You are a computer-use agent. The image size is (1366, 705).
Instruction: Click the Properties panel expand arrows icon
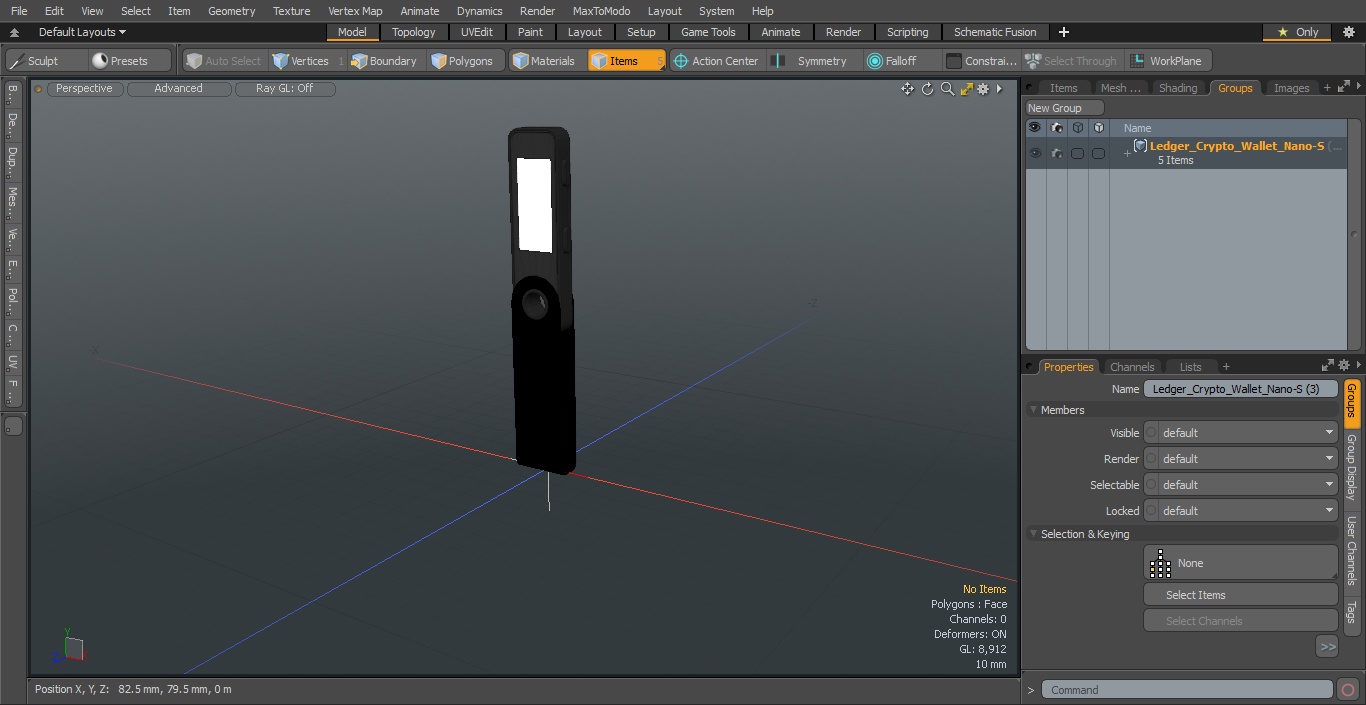pyautogui.click(x=1328, y=366)
